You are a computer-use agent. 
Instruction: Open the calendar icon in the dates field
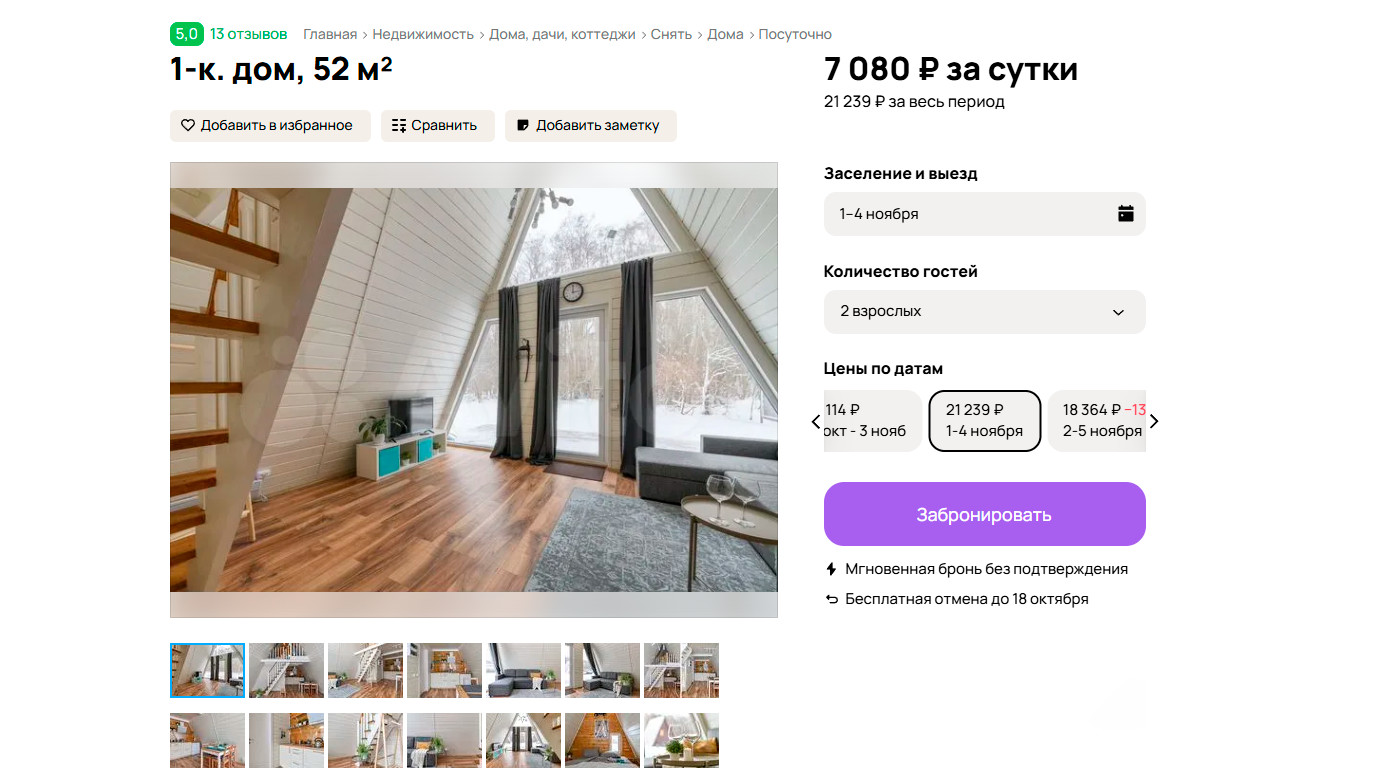click(1126, 213)
